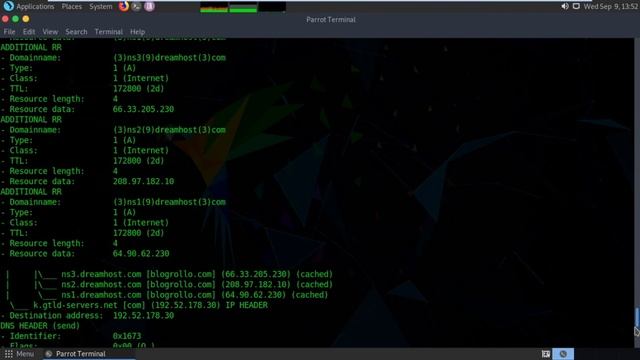Viewport: 640px width, 360px height.
Task: Click "(3)ns2(9)dreamhost(3)com" domain name
Action: (x=169, y=130)
